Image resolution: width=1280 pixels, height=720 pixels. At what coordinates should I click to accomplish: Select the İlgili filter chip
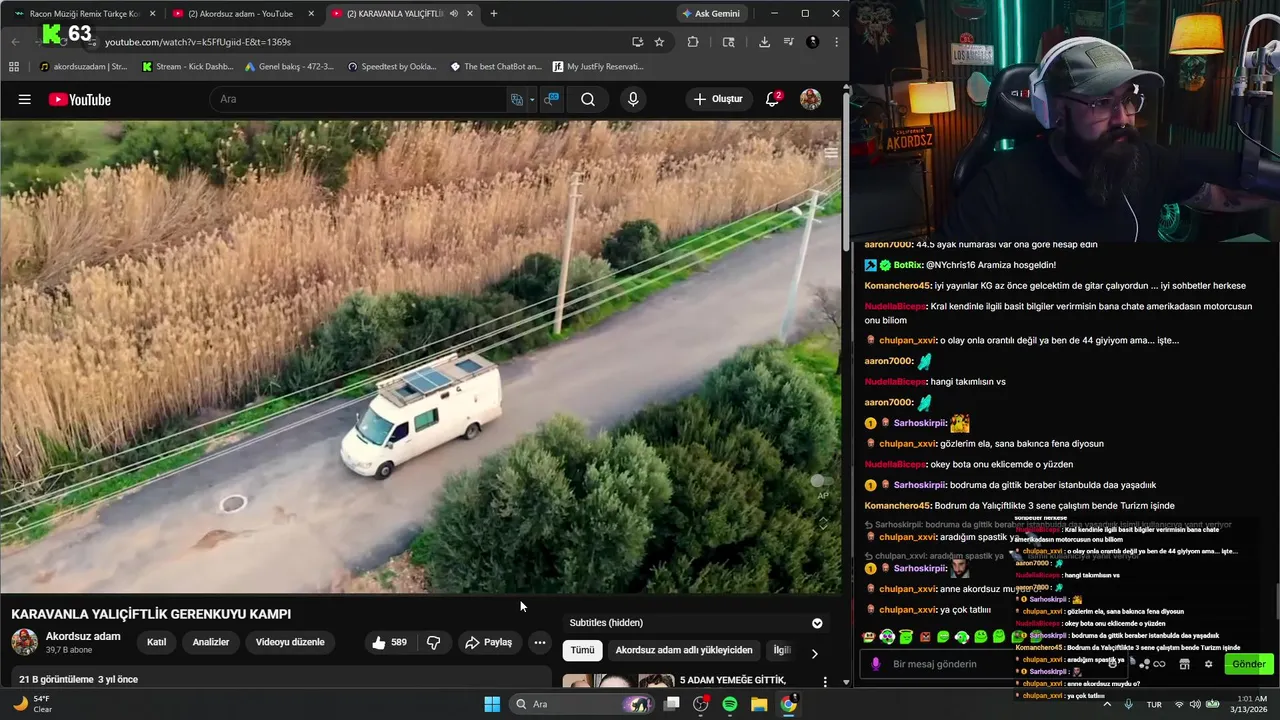(781, 650)
